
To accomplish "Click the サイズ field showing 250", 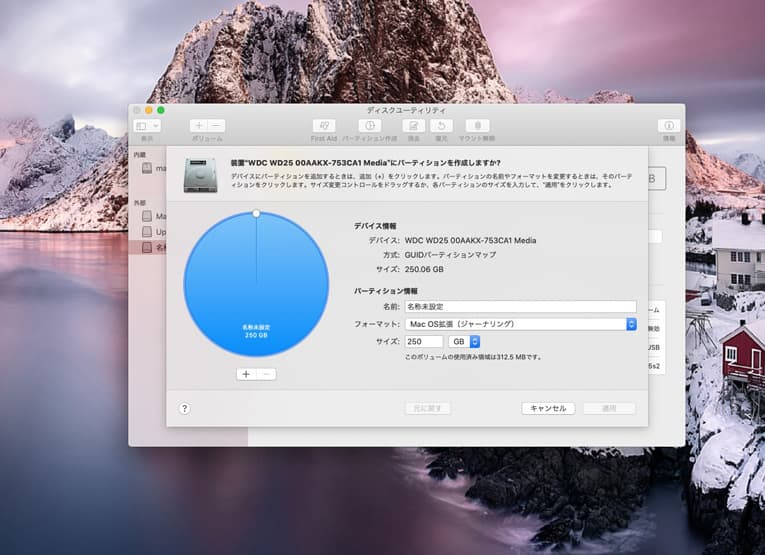I will click(x=424, y=341).
